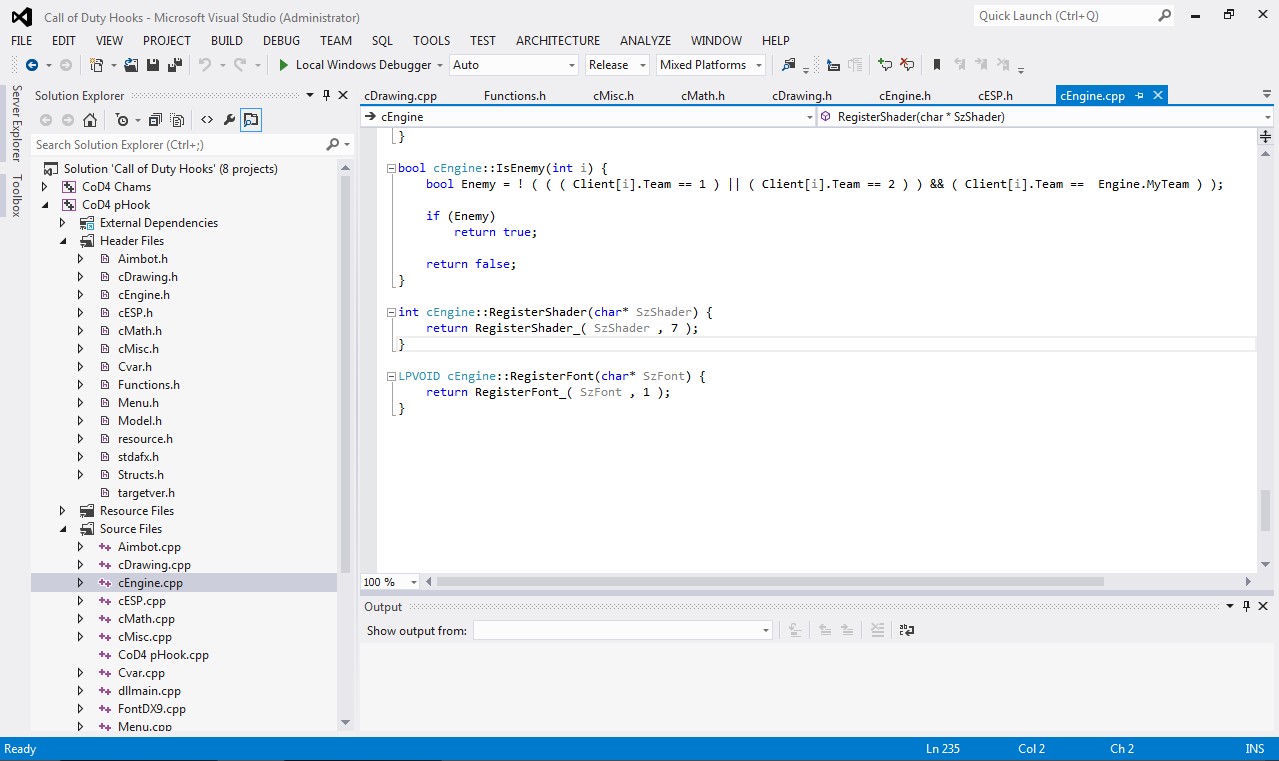Image resolution: width=1279 pixels, height=761 pixels.
Task: Pin the Output panel with the pushpin
Action: pyautogui.click(x=1246, y=607)
